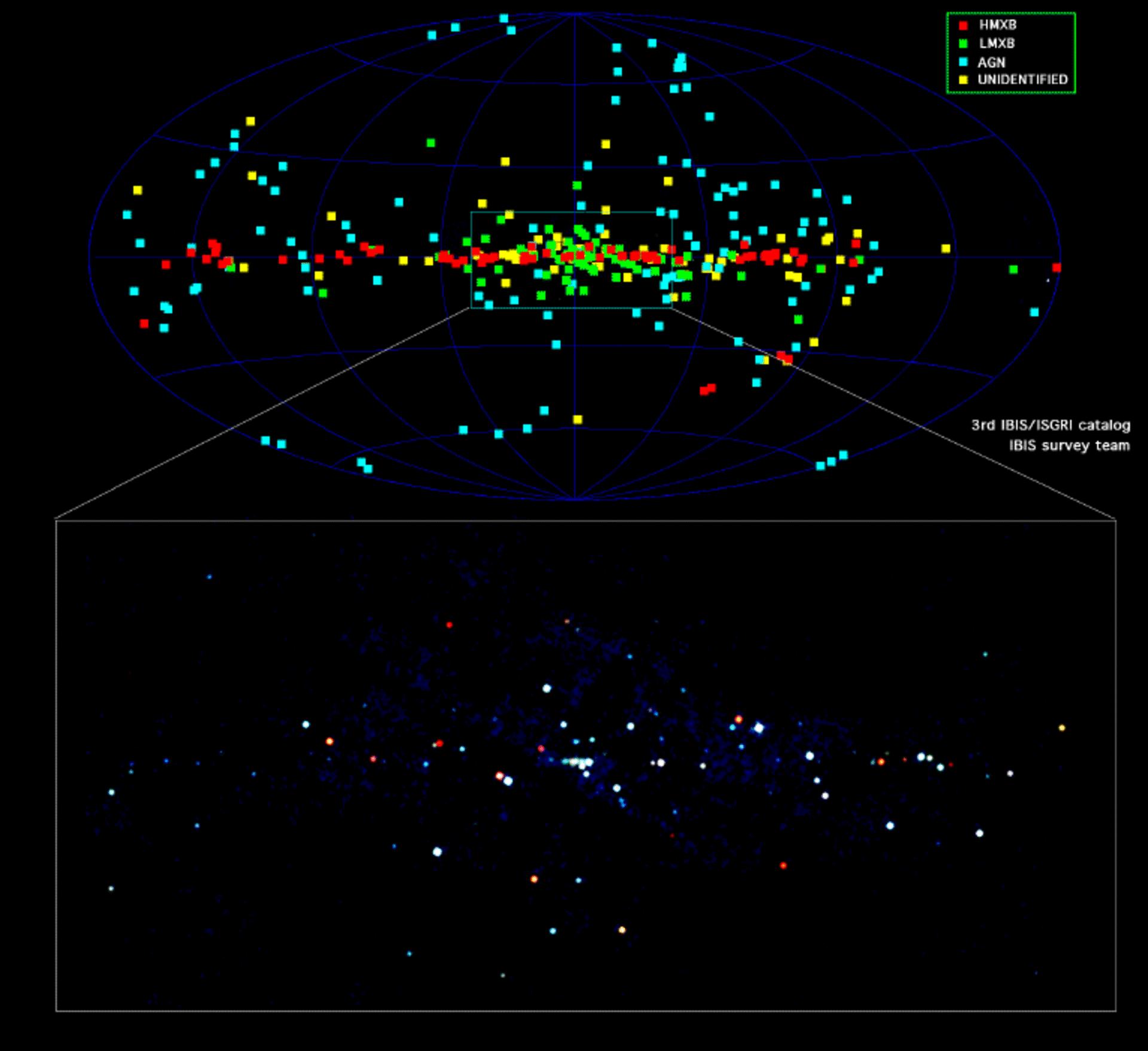
Task: Click the yellow UNIDENTIFIED legend swatch
Action: (x=963, y=80)
